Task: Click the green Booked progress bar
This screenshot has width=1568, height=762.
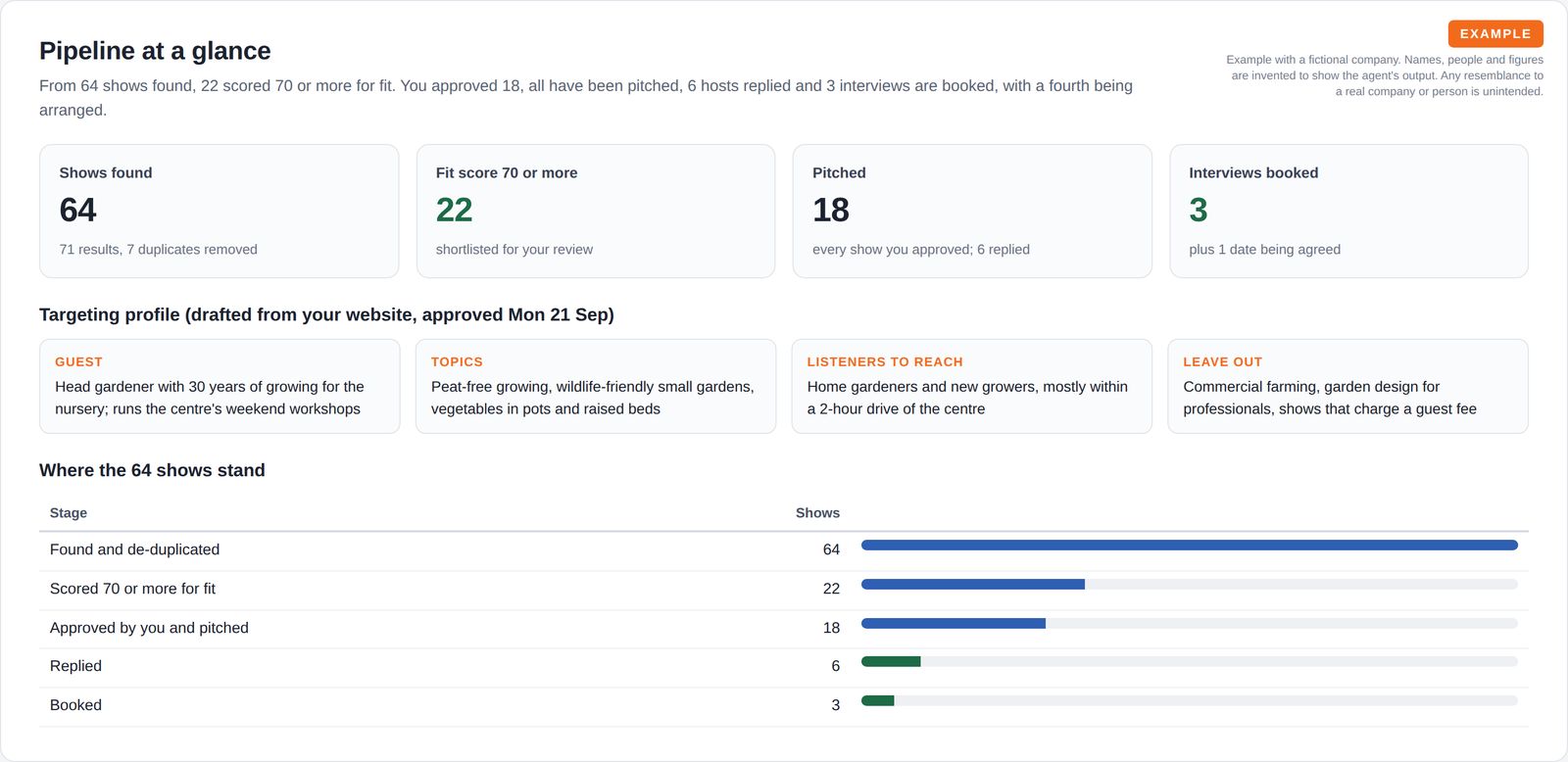Action: pyautogui.click(x=878, y=700)
